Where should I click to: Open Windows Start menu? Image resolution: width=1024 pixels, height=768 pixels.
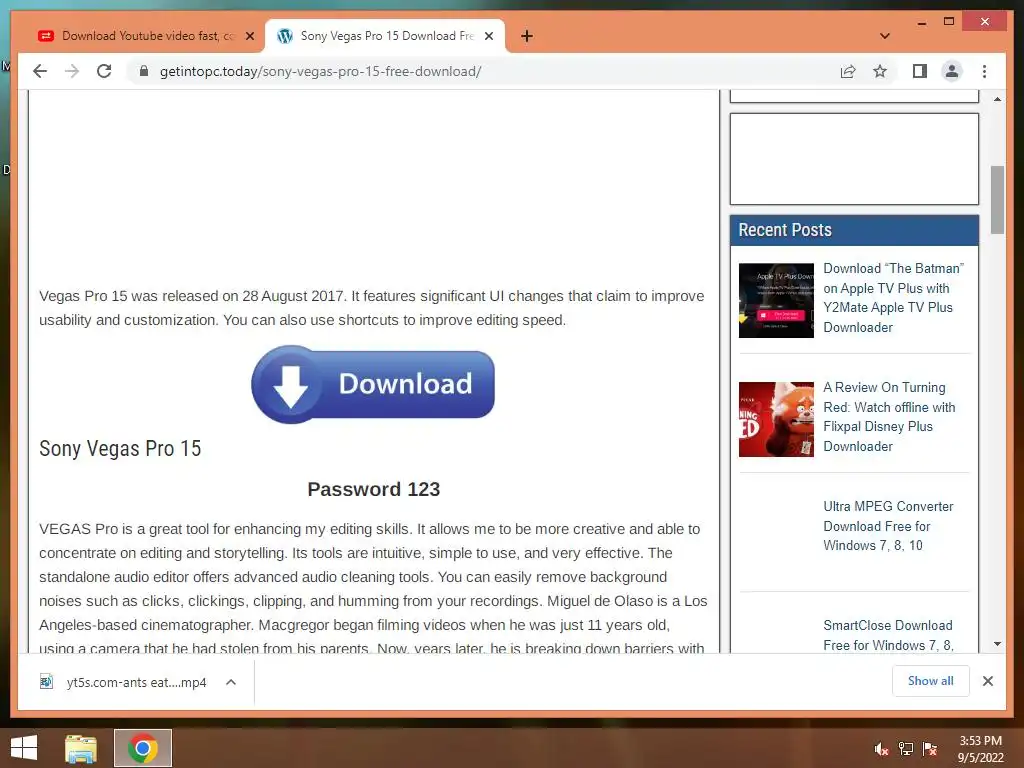(x=24, y=748)
